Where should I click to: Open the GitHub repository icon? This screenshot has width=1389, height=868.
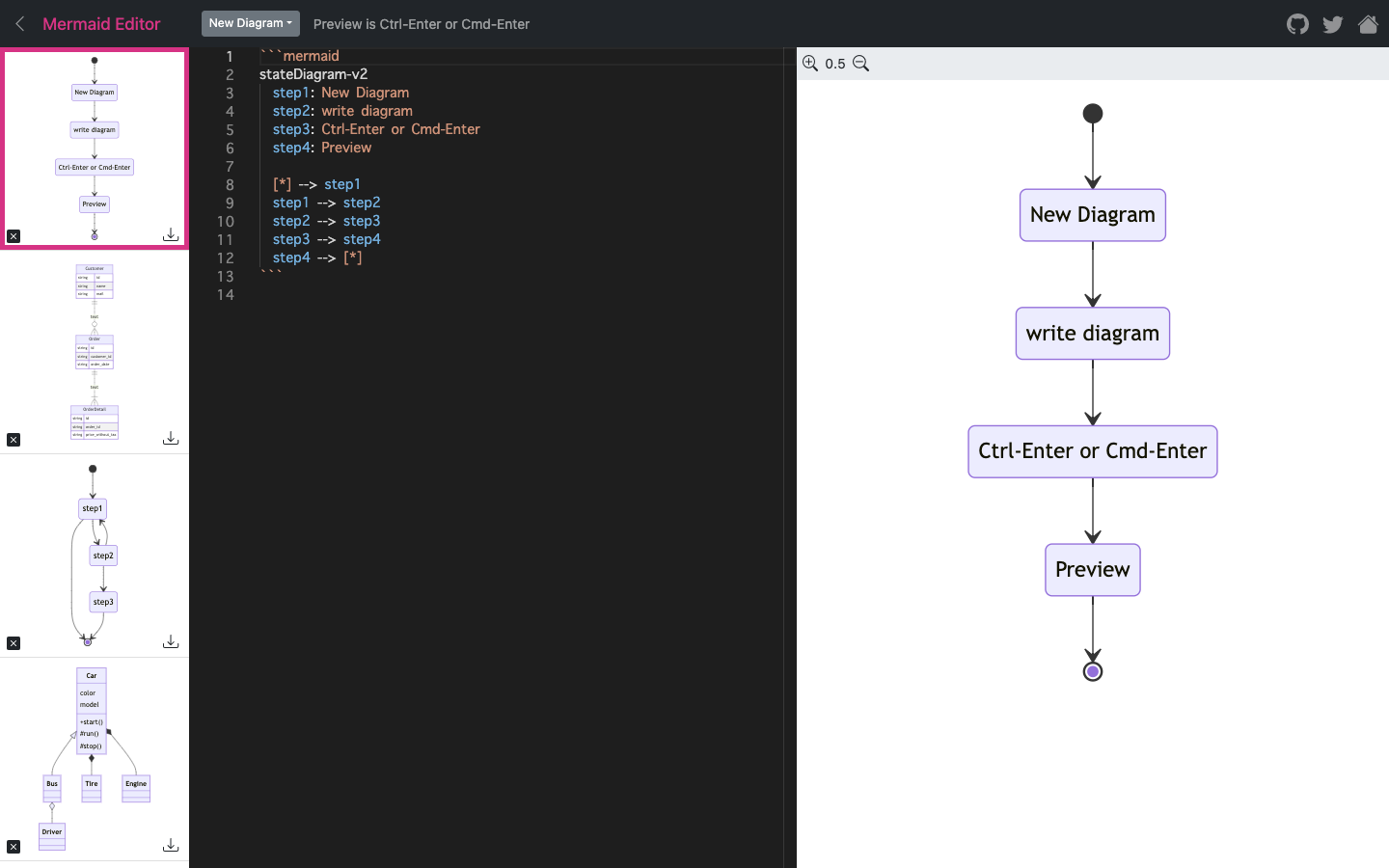(1297, 24)
